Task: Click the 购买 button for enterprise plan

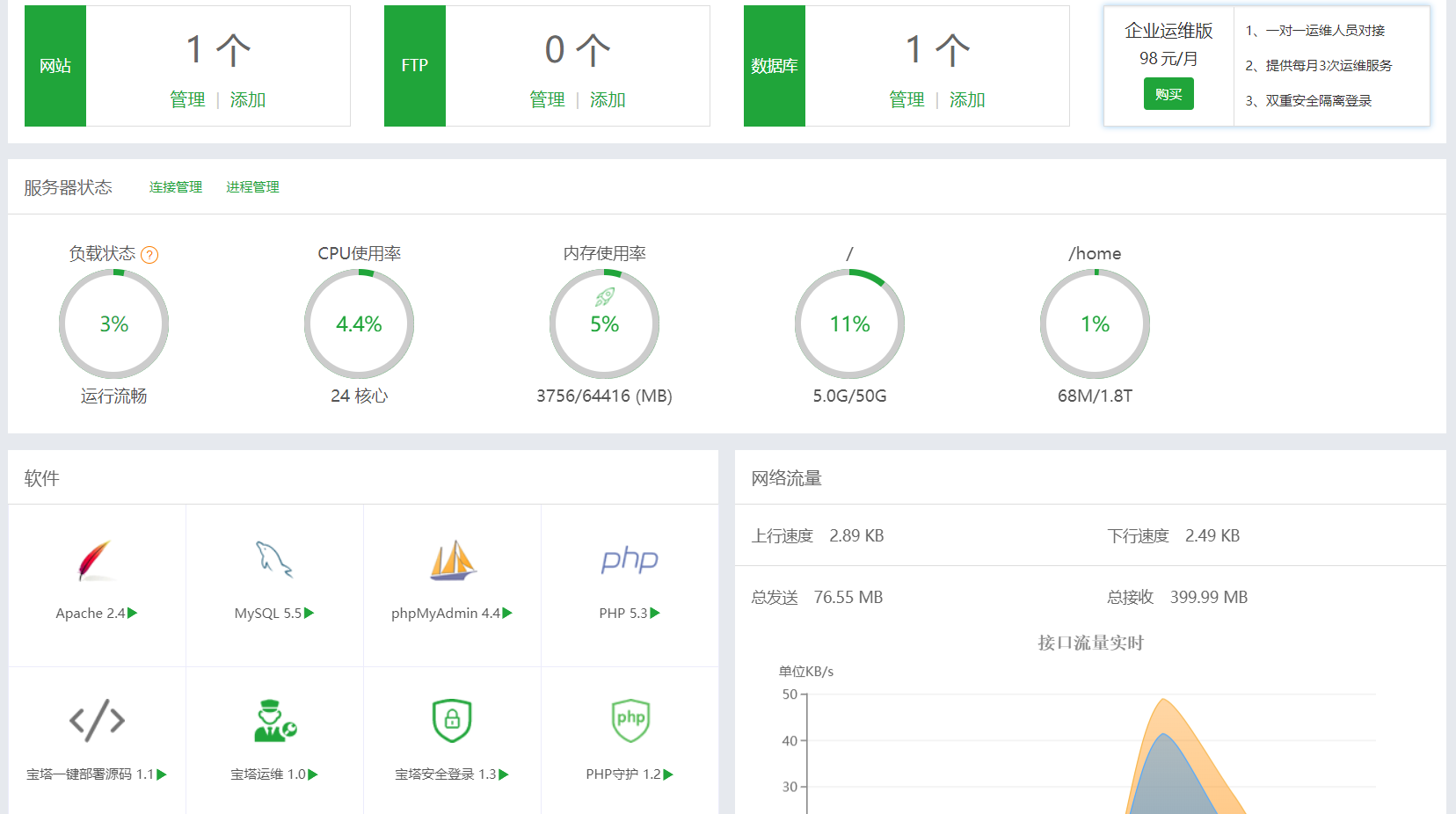Action: click(1168, 94)
